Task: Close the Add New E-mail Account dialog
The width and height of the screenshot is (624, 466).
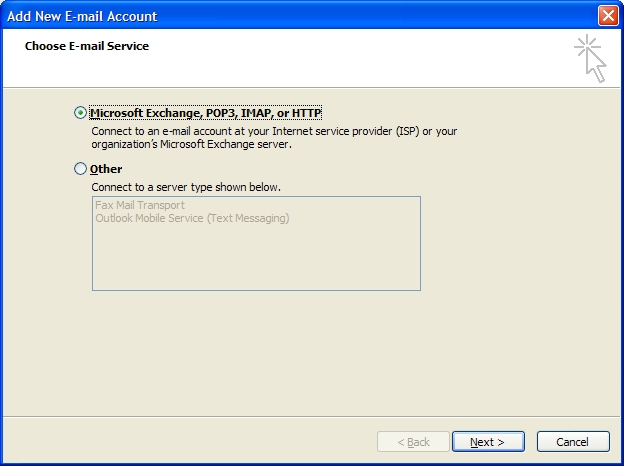Action: point(607,16)
